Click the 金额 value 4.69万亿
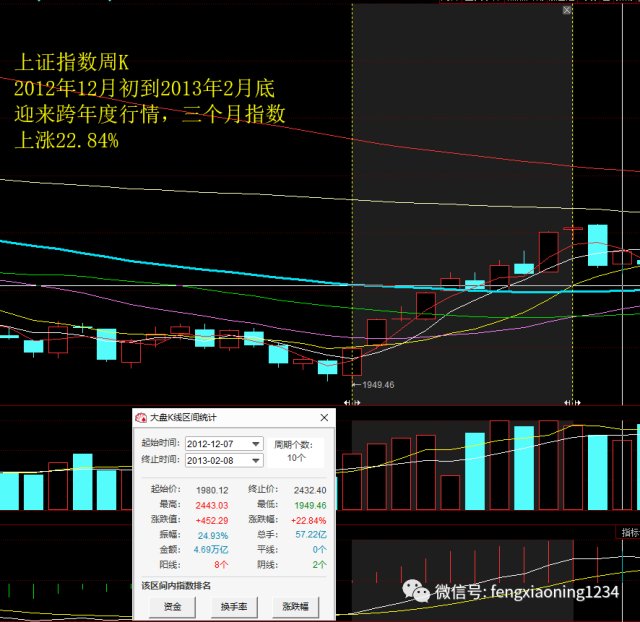 coord(211,550)
